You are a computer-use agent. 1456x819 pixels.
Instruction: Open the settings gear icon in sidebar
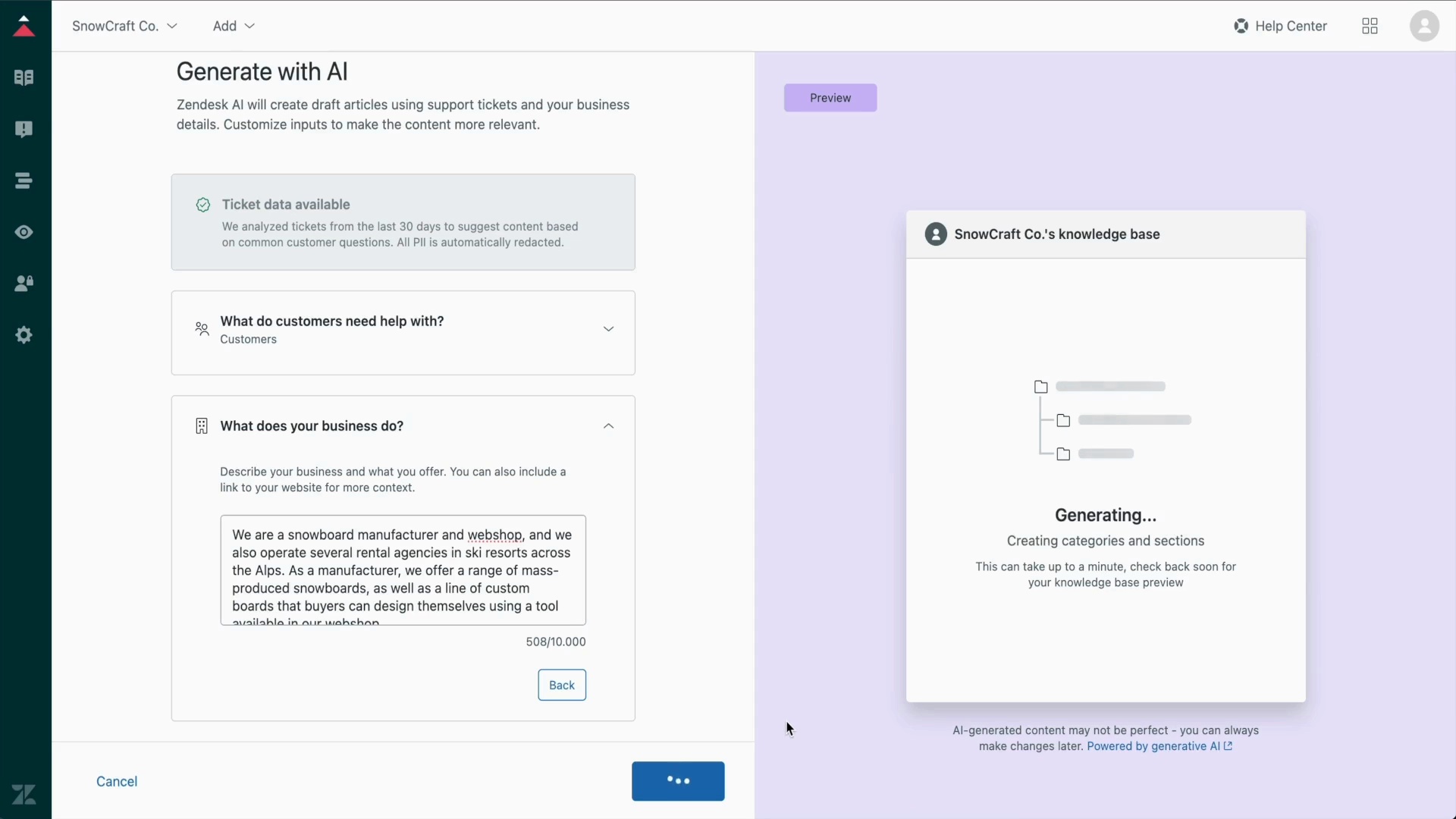click(24, 335)
